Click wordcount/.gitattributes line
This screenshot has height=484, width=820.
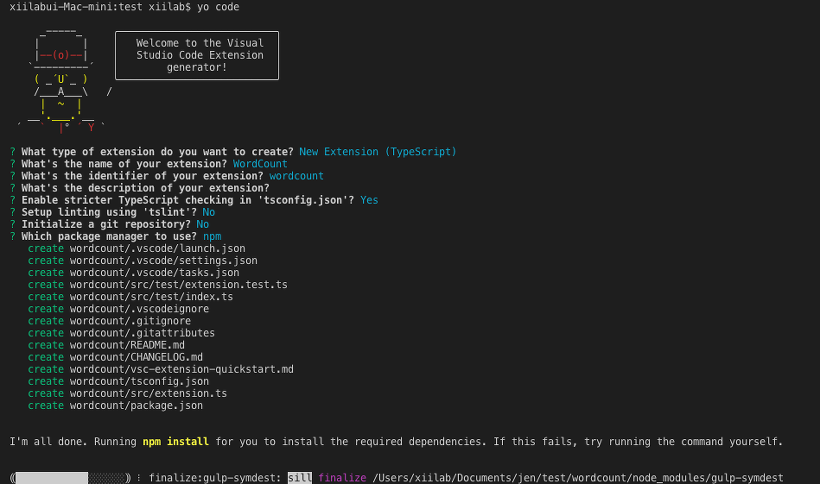point(121,333)
